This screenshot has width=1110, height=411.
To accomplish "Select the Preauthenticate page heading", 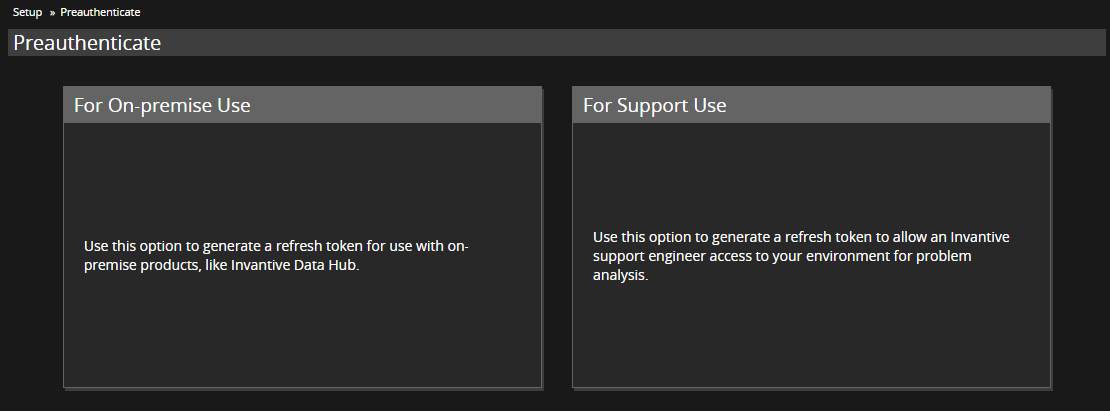I will (87, 43).
